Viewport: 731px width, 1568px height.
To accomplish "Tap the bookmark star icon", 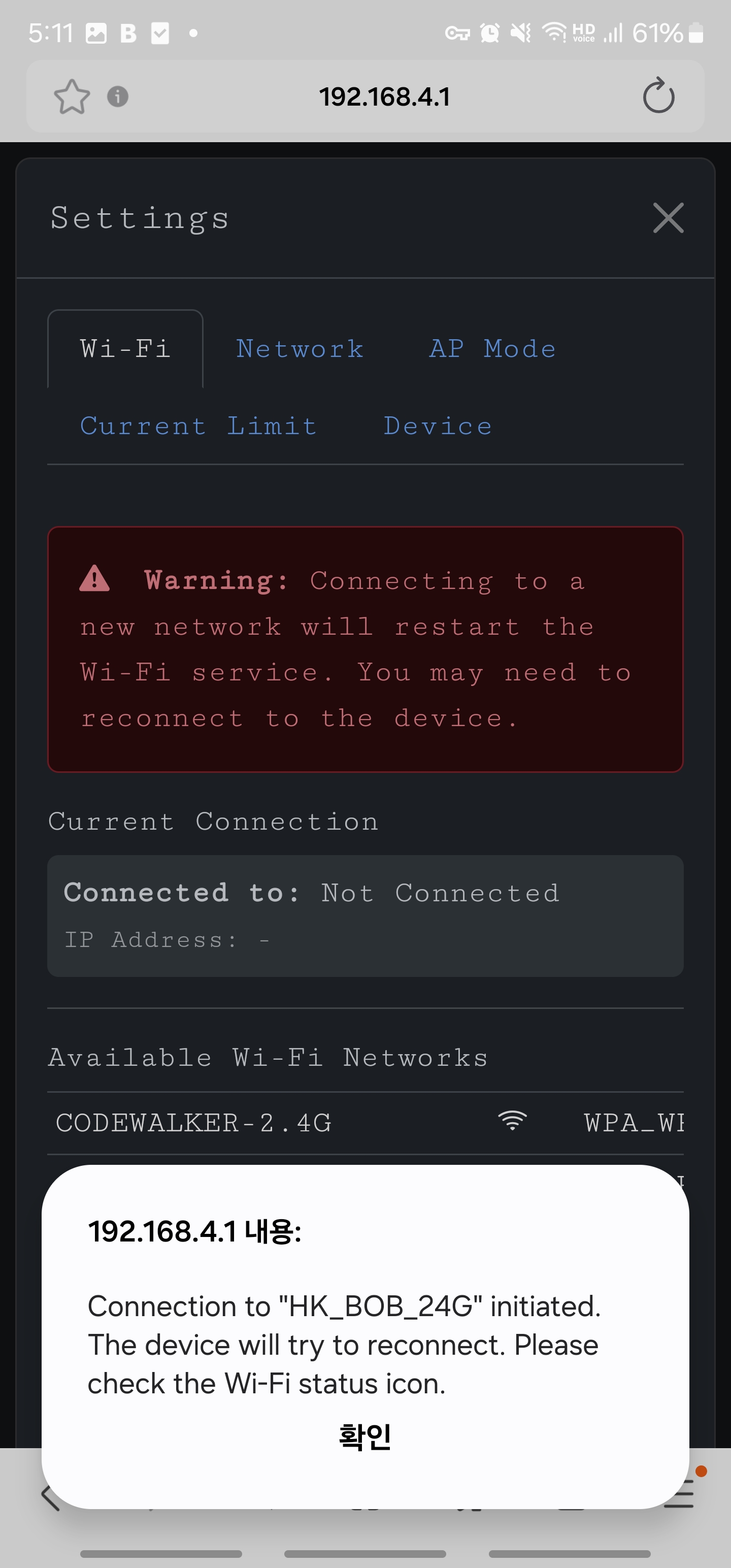I will click(72, 97).
